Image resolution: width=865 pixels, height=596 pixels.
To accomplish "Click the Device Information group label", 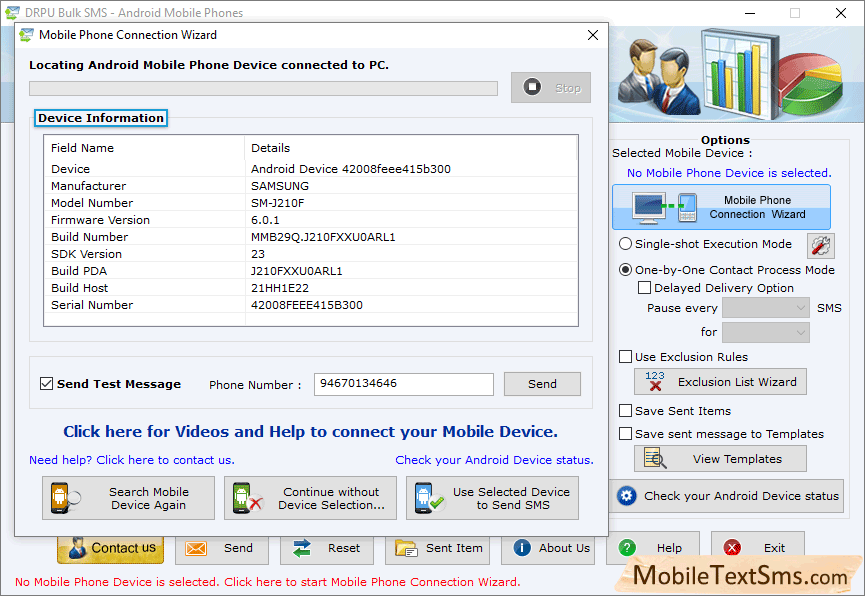I will pos(101,118).
